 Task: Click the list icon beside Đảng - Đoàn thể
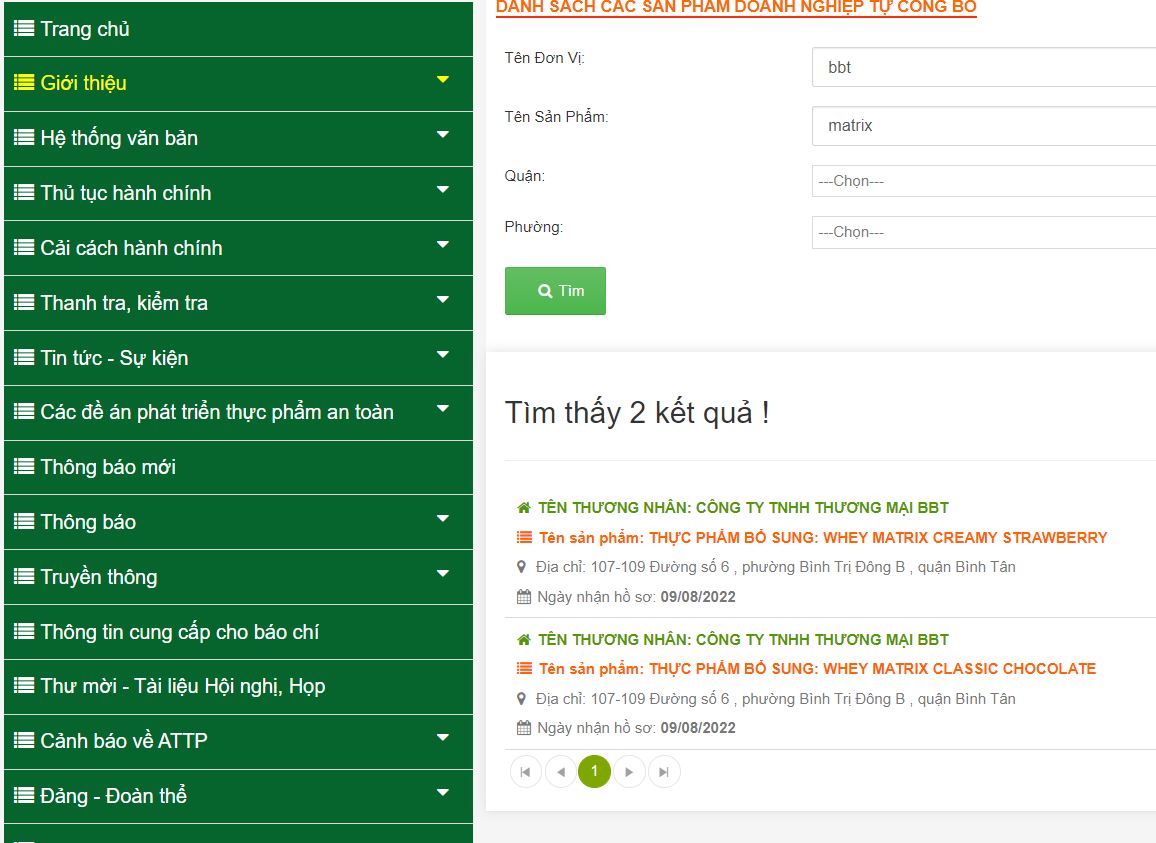click(24, 796)
